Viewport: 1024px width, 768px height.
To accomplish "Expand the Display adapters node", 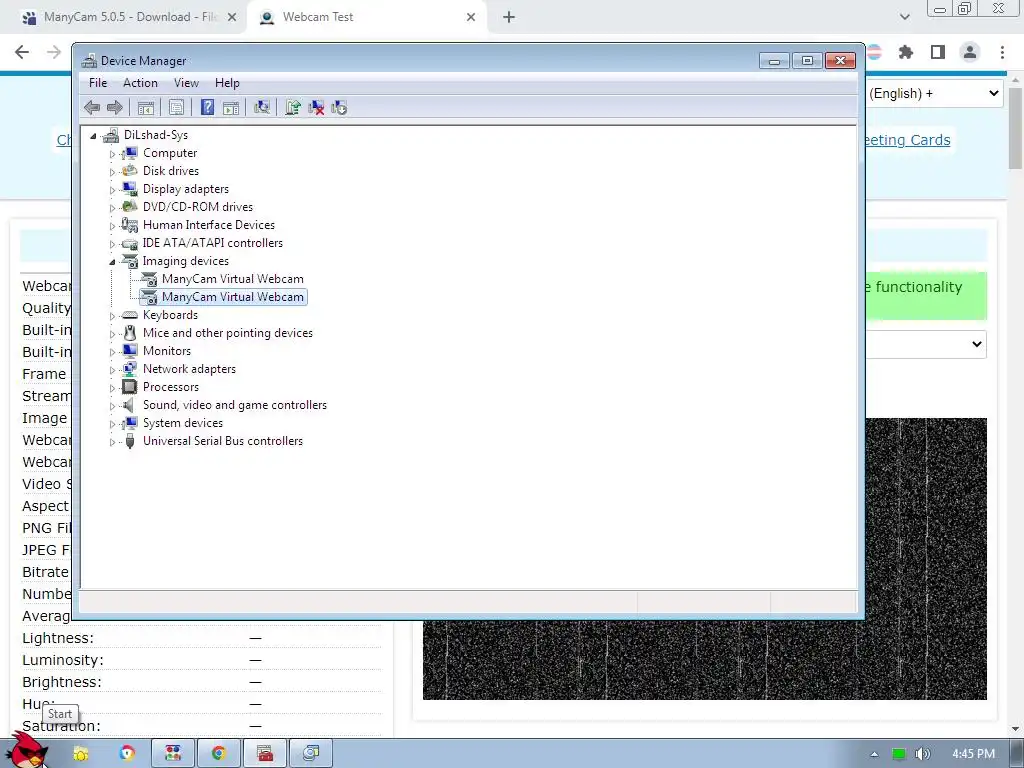I will pos(112,190).
